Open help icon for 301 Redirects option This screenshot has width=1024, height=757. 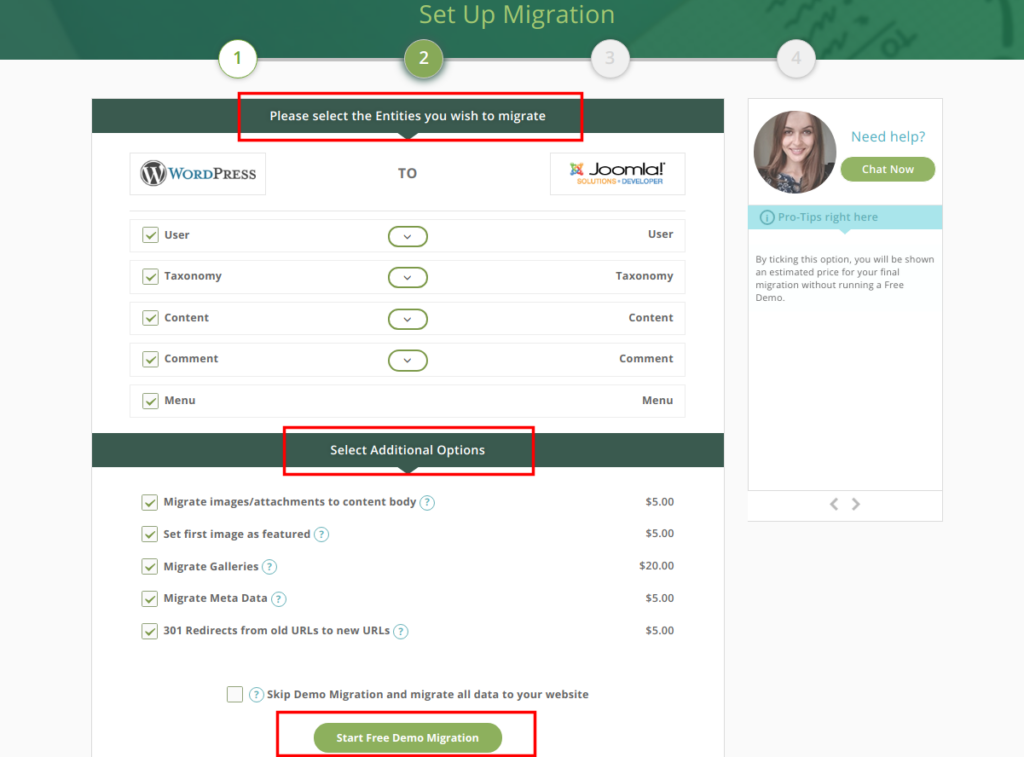pyautogui.click(x=401, y=631)
